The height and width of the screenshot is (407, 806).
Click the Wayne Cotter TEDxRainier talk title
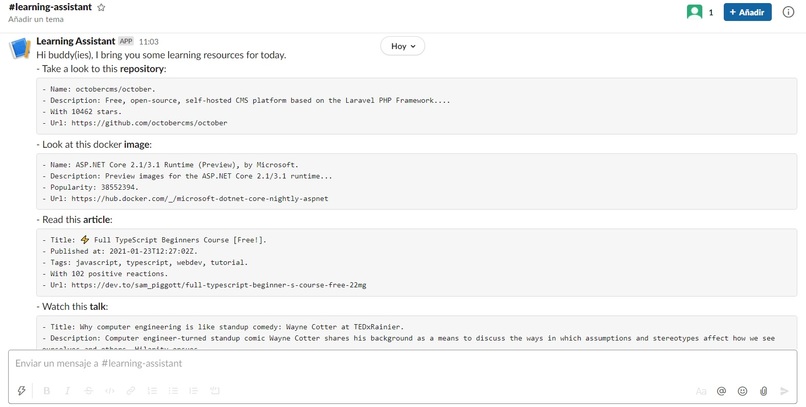pos(223,327)
